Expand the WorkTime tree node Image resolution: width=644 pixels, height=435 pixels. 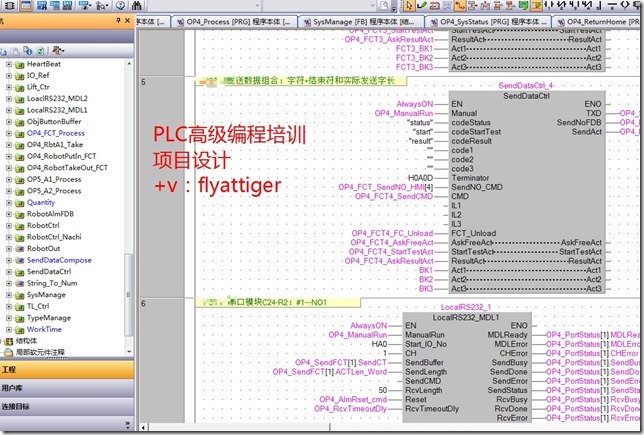(x=9, y=329)
